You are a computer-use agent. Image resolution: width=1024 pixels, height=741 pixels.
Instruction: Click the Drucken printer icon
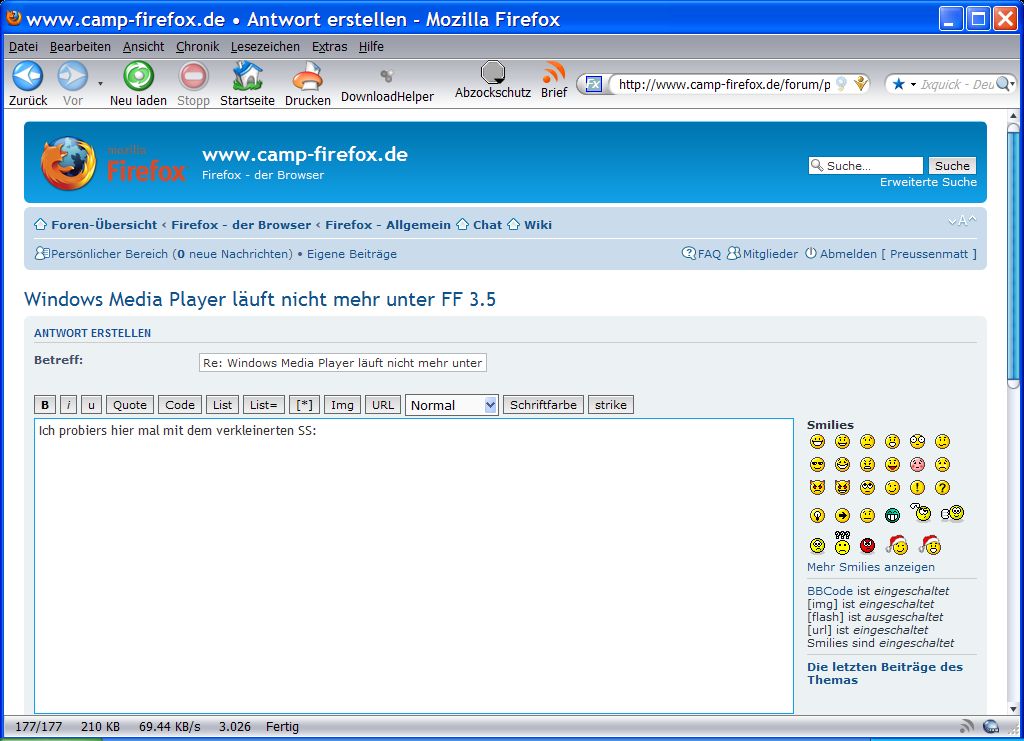(x=308, y=76)
